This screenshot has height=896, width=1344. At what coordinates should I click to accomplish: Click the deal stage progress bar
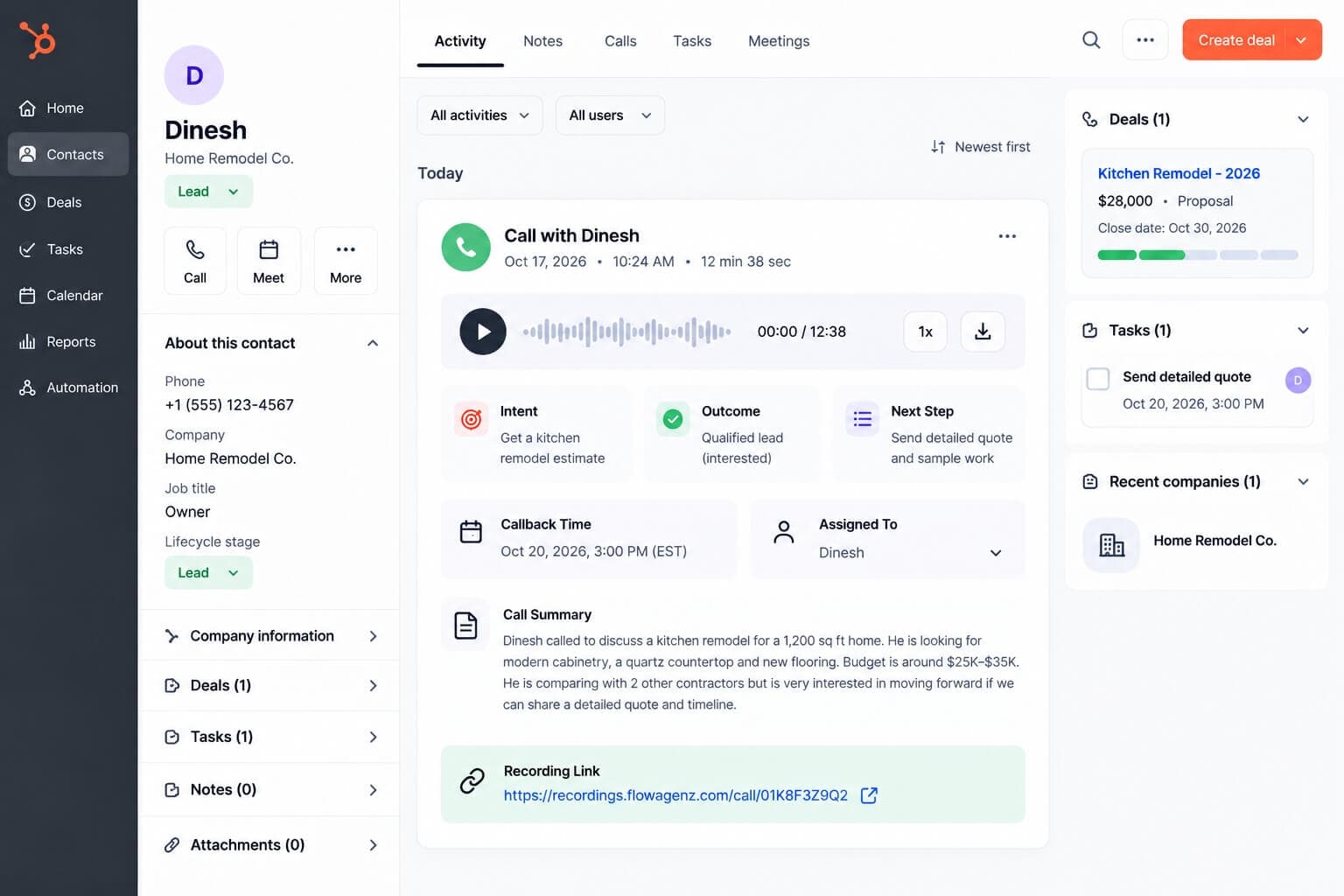tap(1198, 255)
